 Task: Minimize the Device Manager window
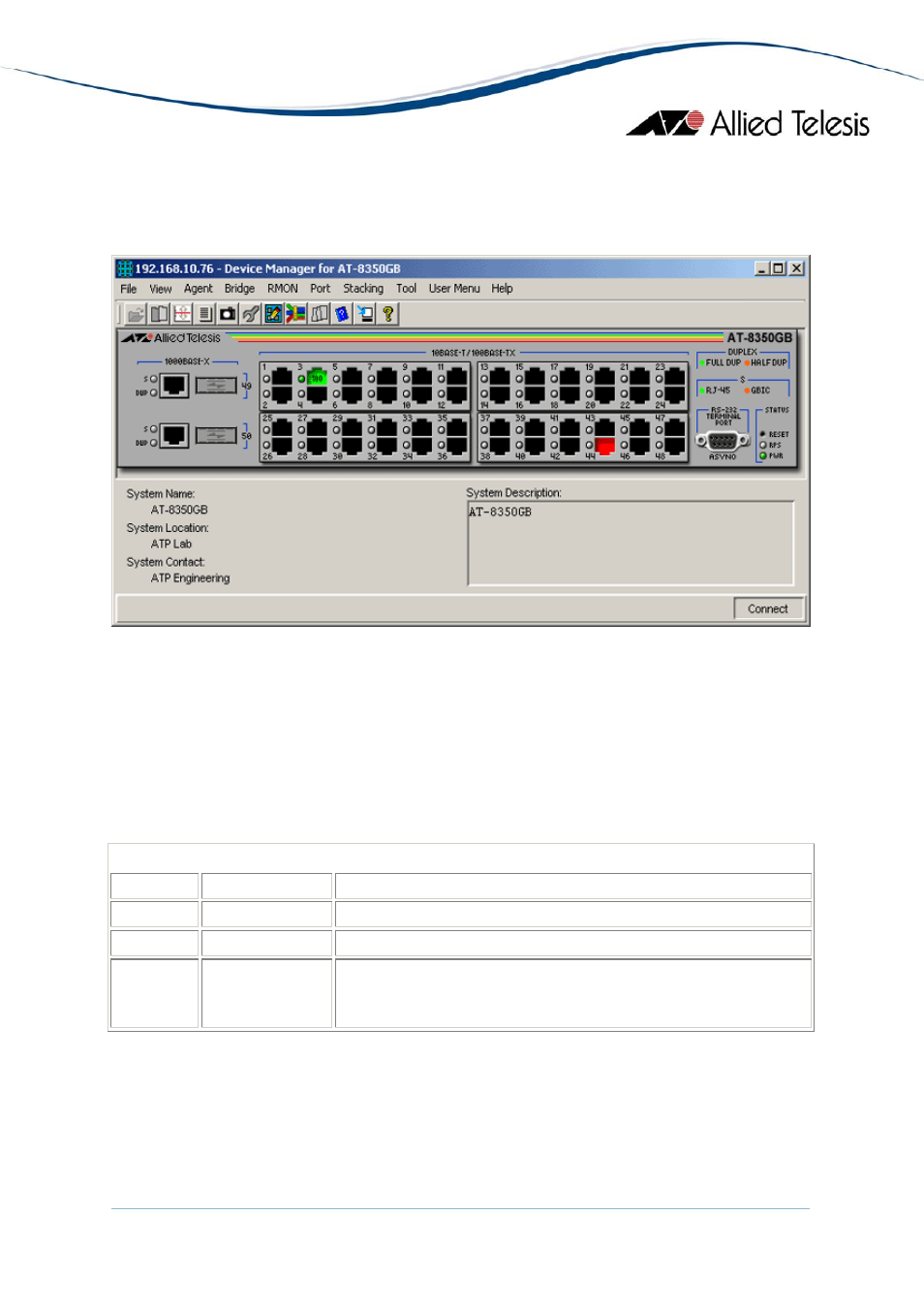(x=762, y=268)
